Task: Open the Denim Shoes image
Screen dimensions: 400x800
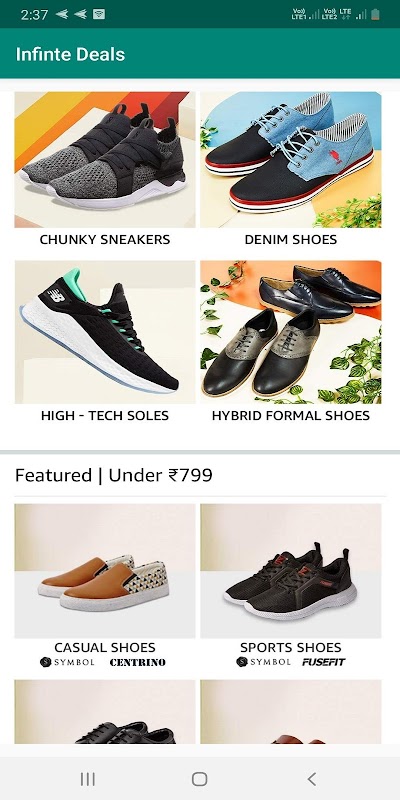Action: pyautogui.click(x=291, y=160)
